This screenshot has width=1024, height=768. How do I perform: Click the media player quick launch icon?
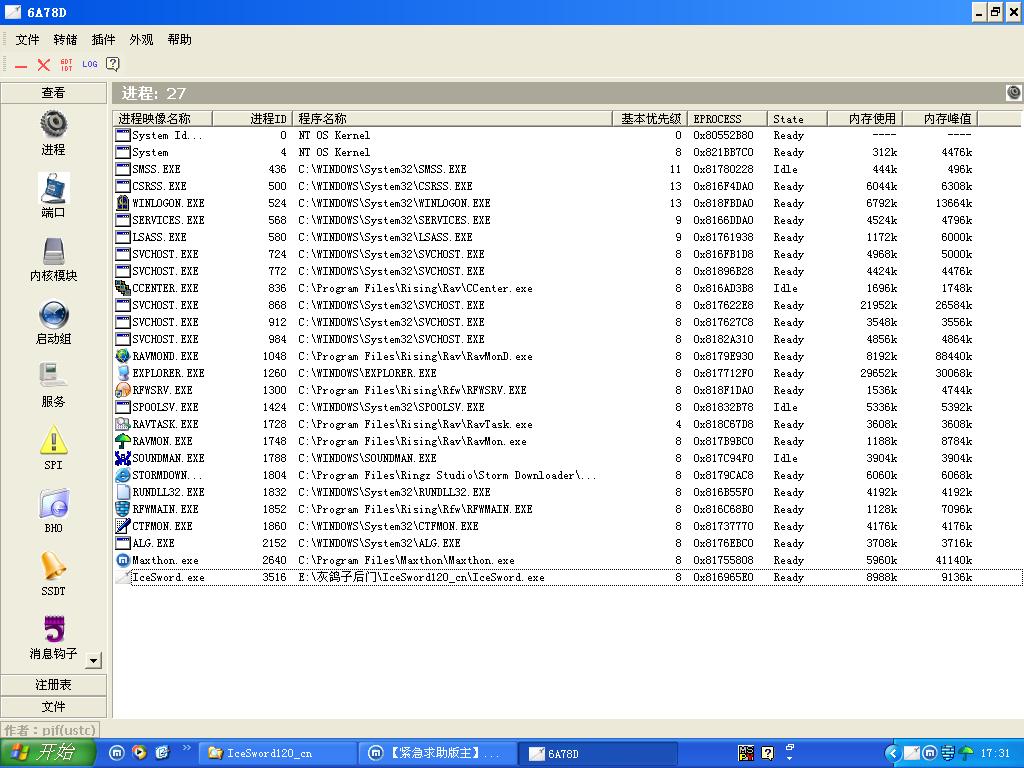click(x=139, y=753)
